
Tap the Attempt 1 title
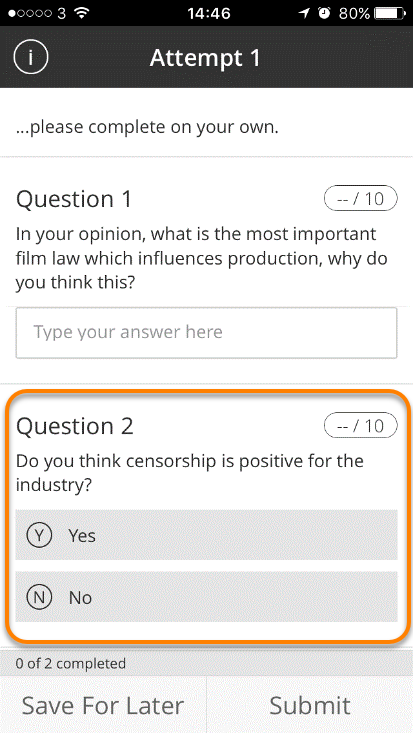pos(205,58)
